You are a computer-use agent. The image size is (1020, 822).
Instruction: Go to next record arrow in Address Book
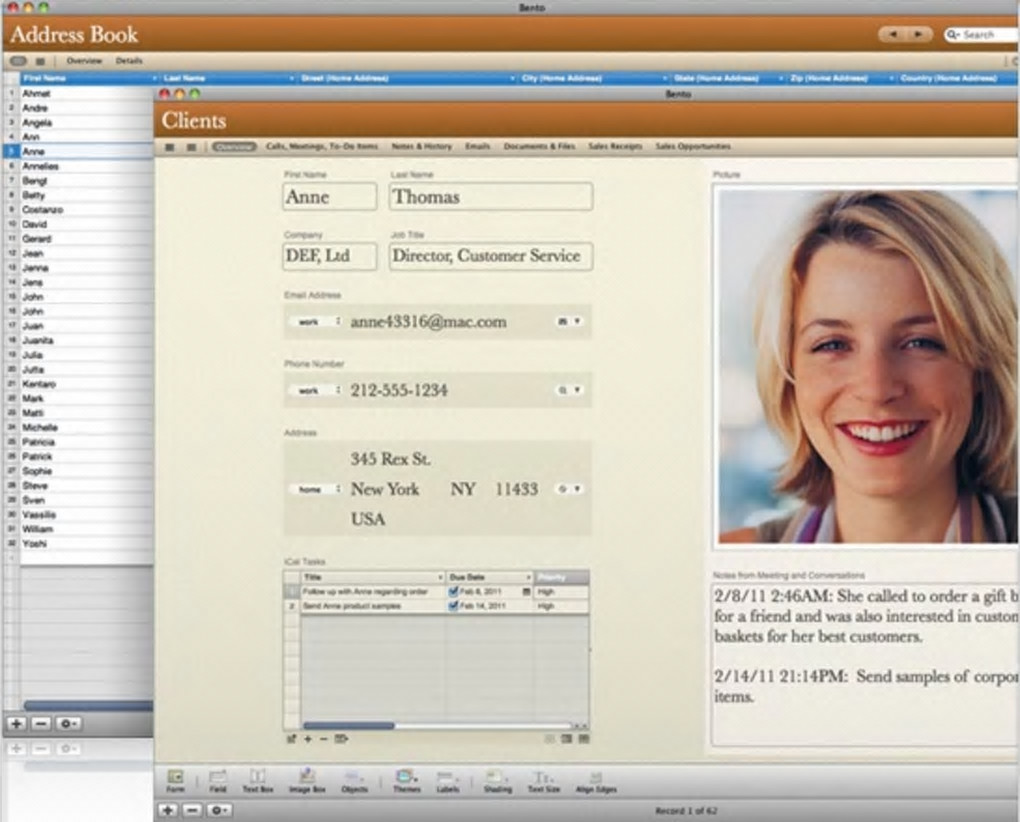(x=919, y=34)
